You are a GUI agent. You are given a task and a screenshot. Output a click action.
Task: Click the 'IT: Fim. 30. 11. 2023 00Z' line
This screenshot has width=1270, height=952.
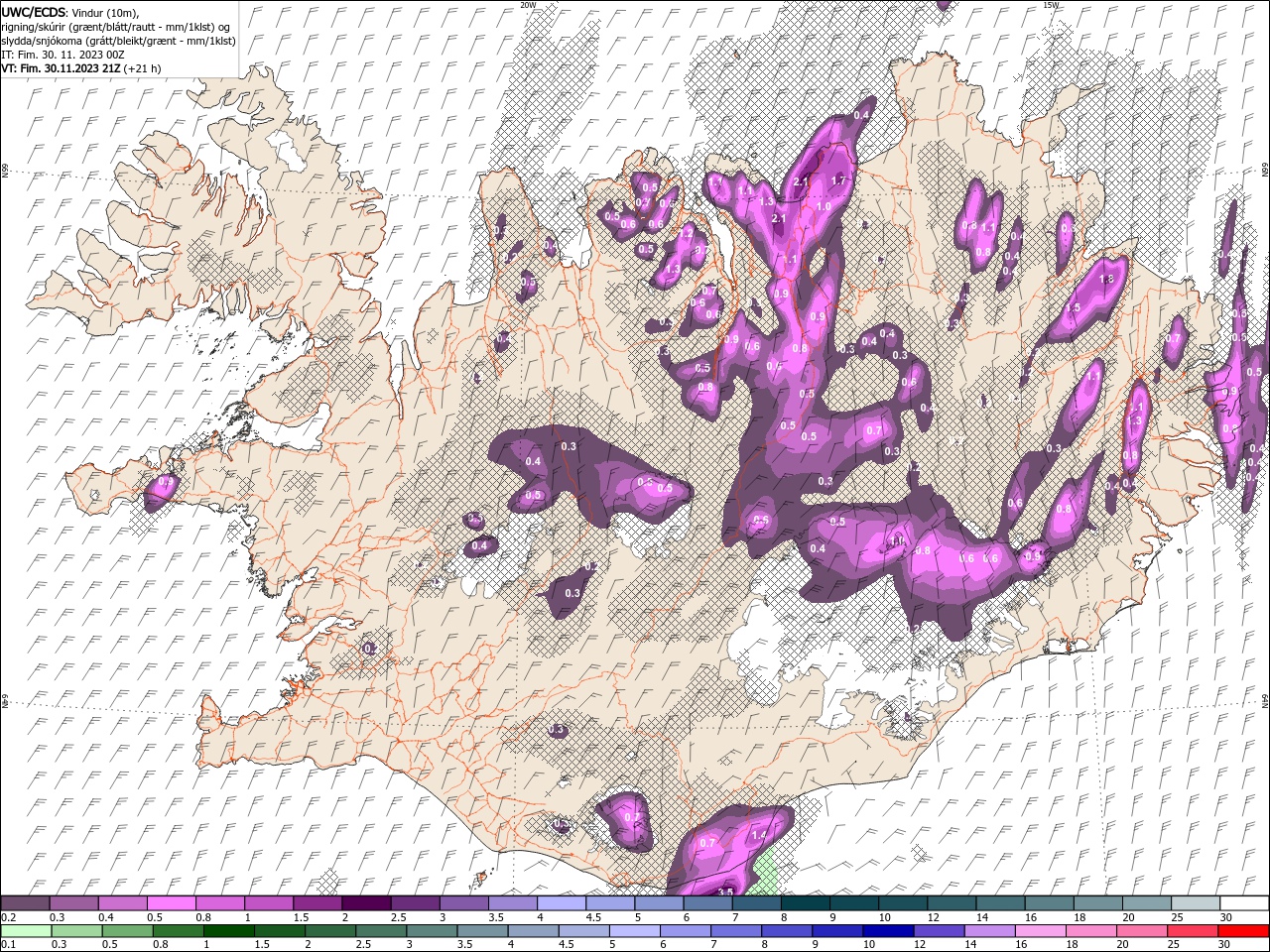[x=61, y=55]
